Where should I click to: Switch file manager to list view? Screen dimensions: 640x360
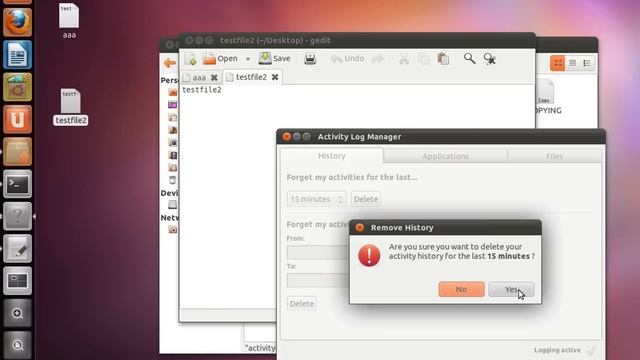pyautogui.click(x=573, y=63)
